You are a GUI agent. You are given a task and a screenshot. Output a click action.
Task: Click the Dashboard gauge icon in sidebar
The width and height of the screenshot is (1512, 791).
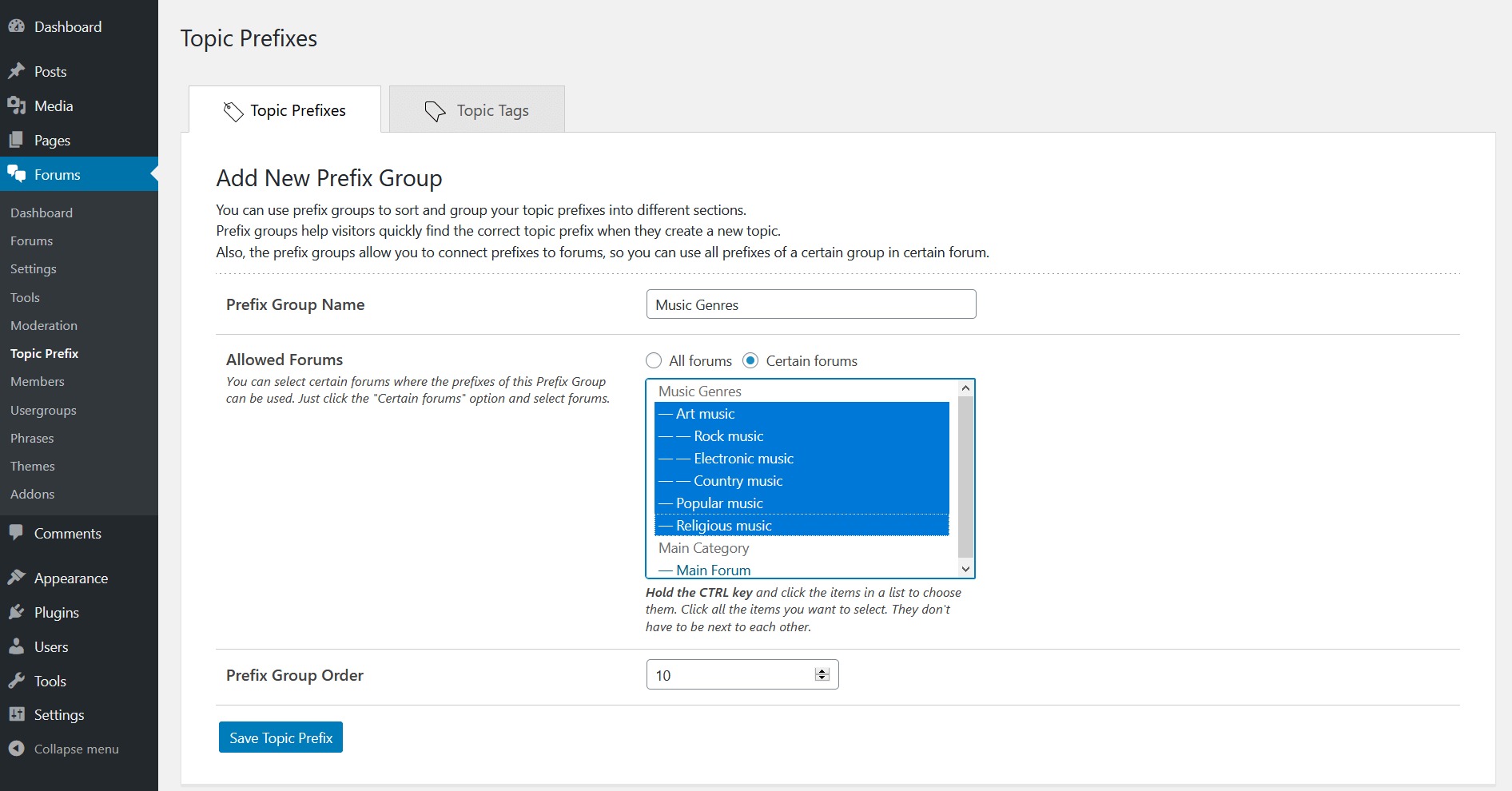pyautogui.click(x=16, y=26)
